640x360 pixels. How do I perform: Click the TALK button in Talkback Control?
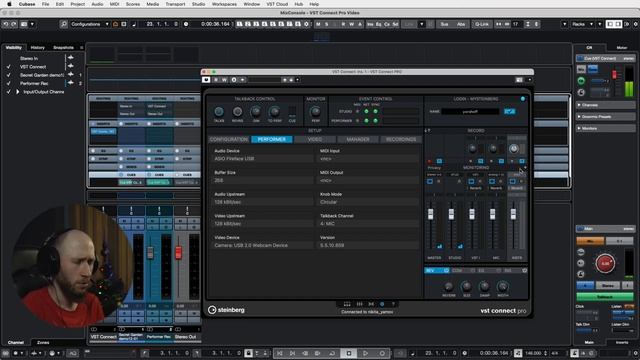[219, 111]
